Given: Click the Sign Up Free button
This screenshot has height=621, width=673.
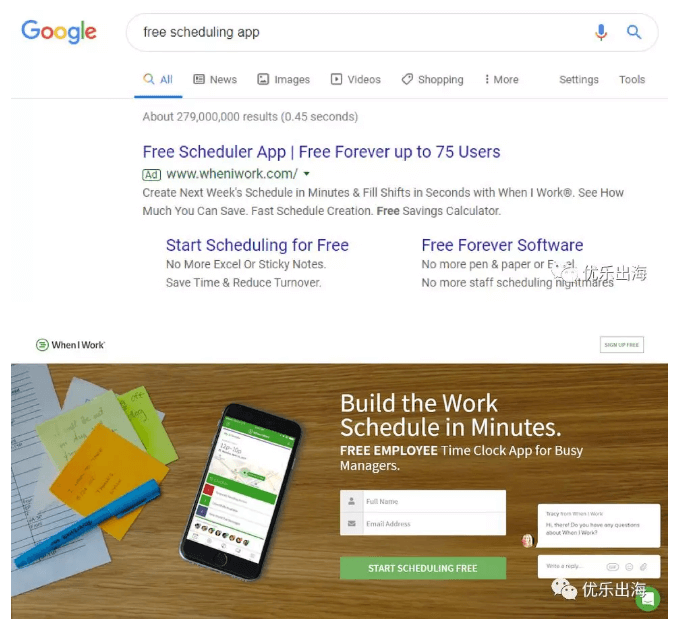Looking at the screenshot, I should coord(621,345).
